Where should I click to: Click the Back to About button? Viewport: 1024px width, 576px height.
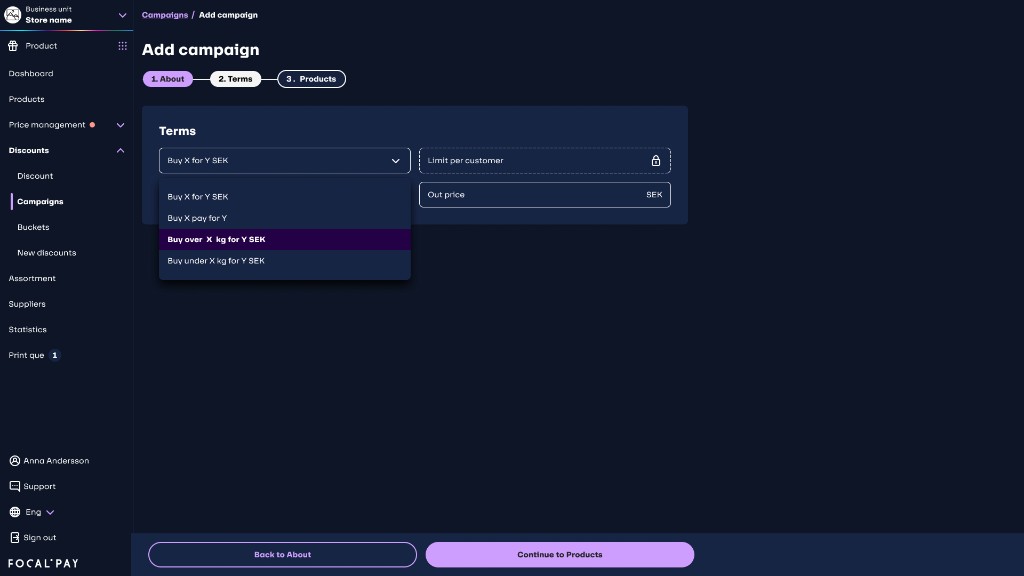pos(282,554)
